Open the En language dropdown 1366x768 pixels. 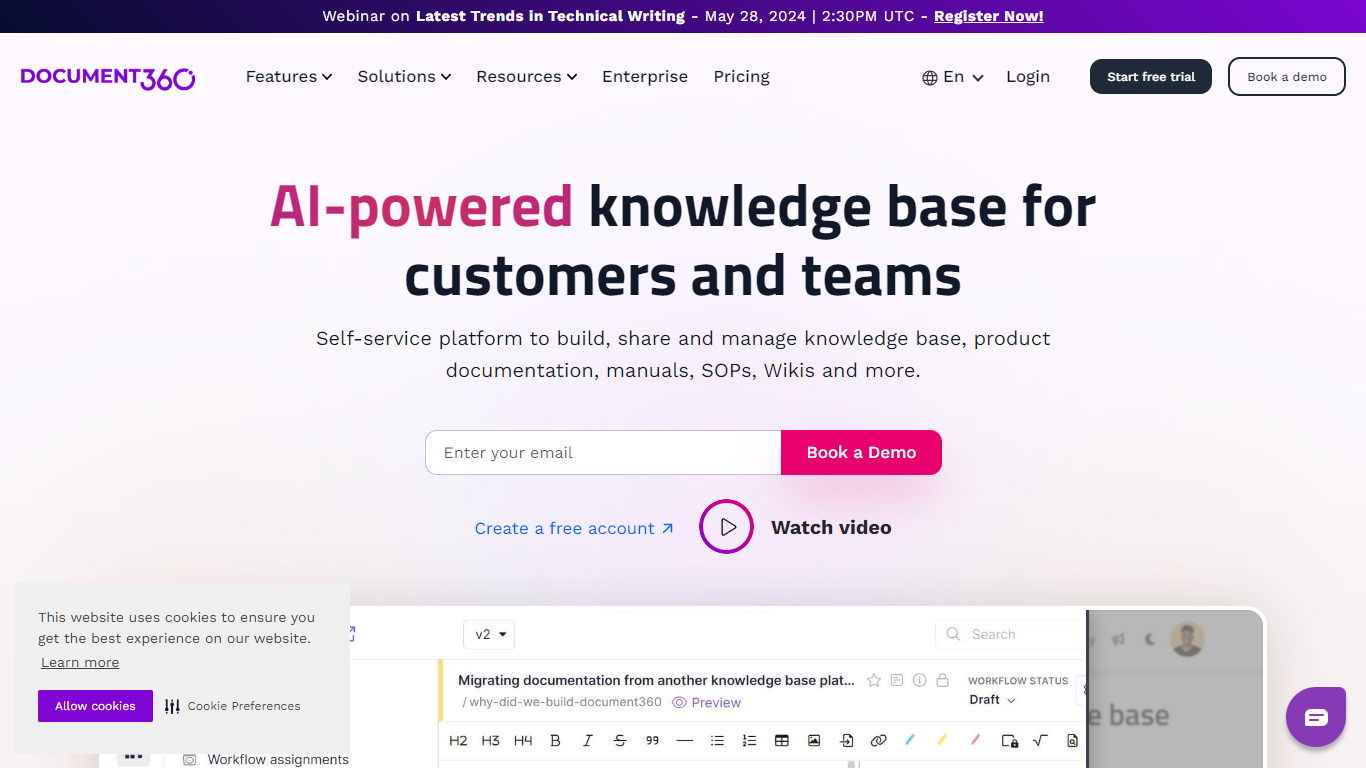click(954, 77)
